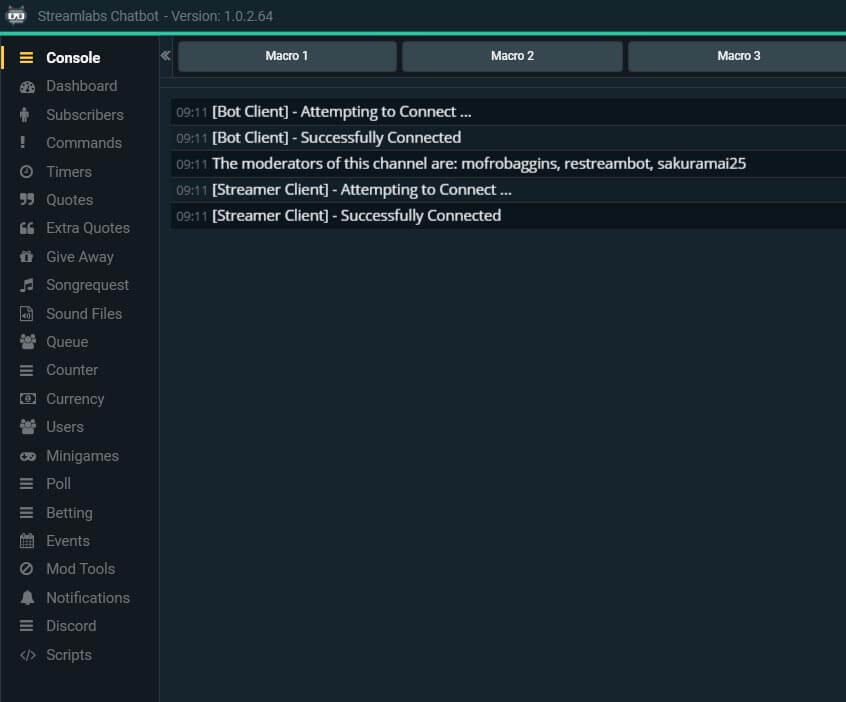Click the Give Away gift icon

pyautogui.click(x=26, y=256)
